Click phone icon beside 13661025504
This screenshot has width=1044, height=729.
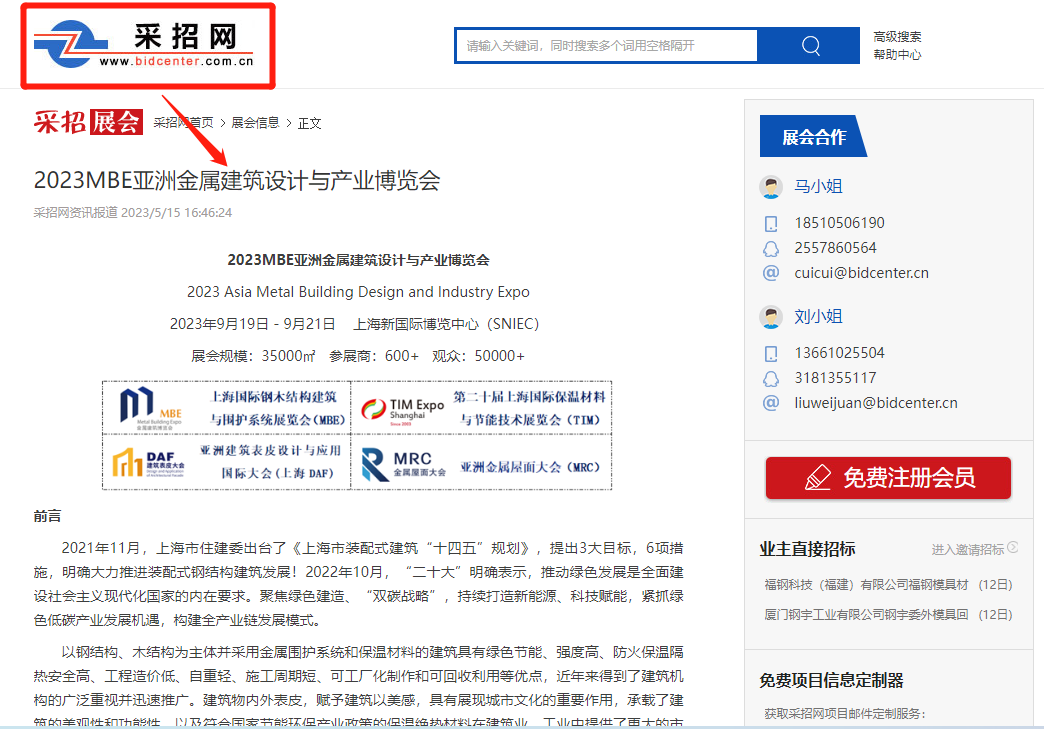[770, 354]
